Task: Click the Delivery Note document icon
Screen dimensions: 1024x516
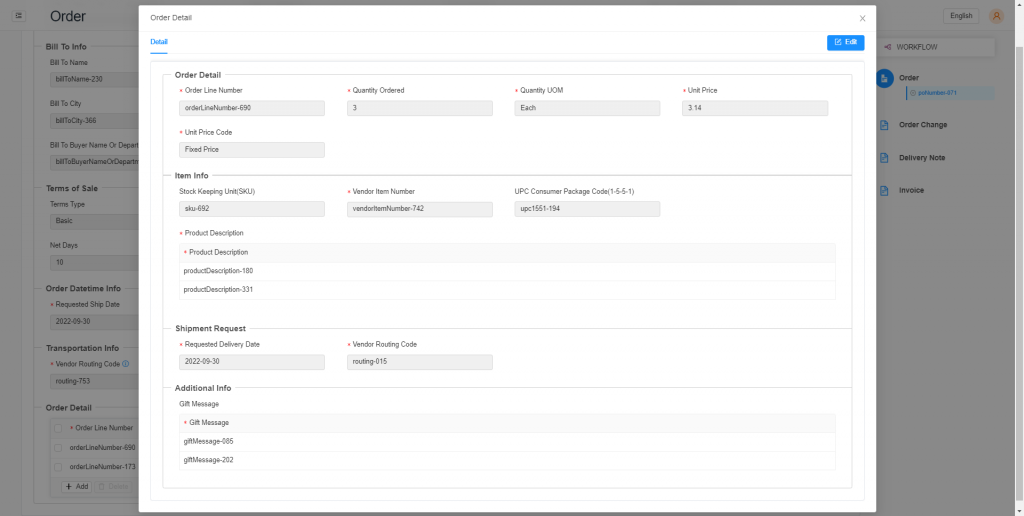Action: [x=884, y=158]
